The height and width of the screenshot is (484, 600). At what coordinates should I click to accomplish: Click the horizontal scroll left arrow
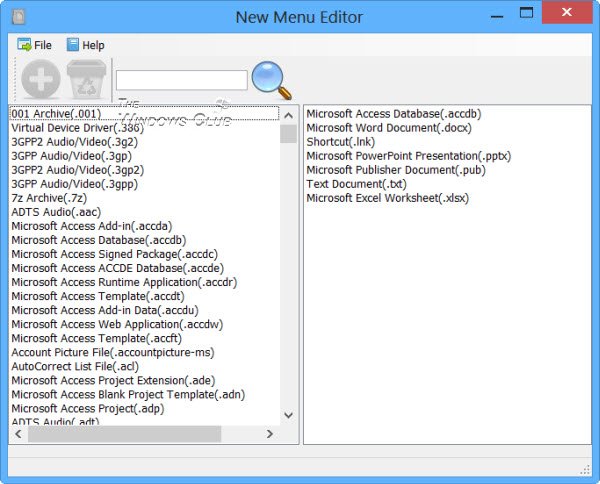(x=18, y=434)
